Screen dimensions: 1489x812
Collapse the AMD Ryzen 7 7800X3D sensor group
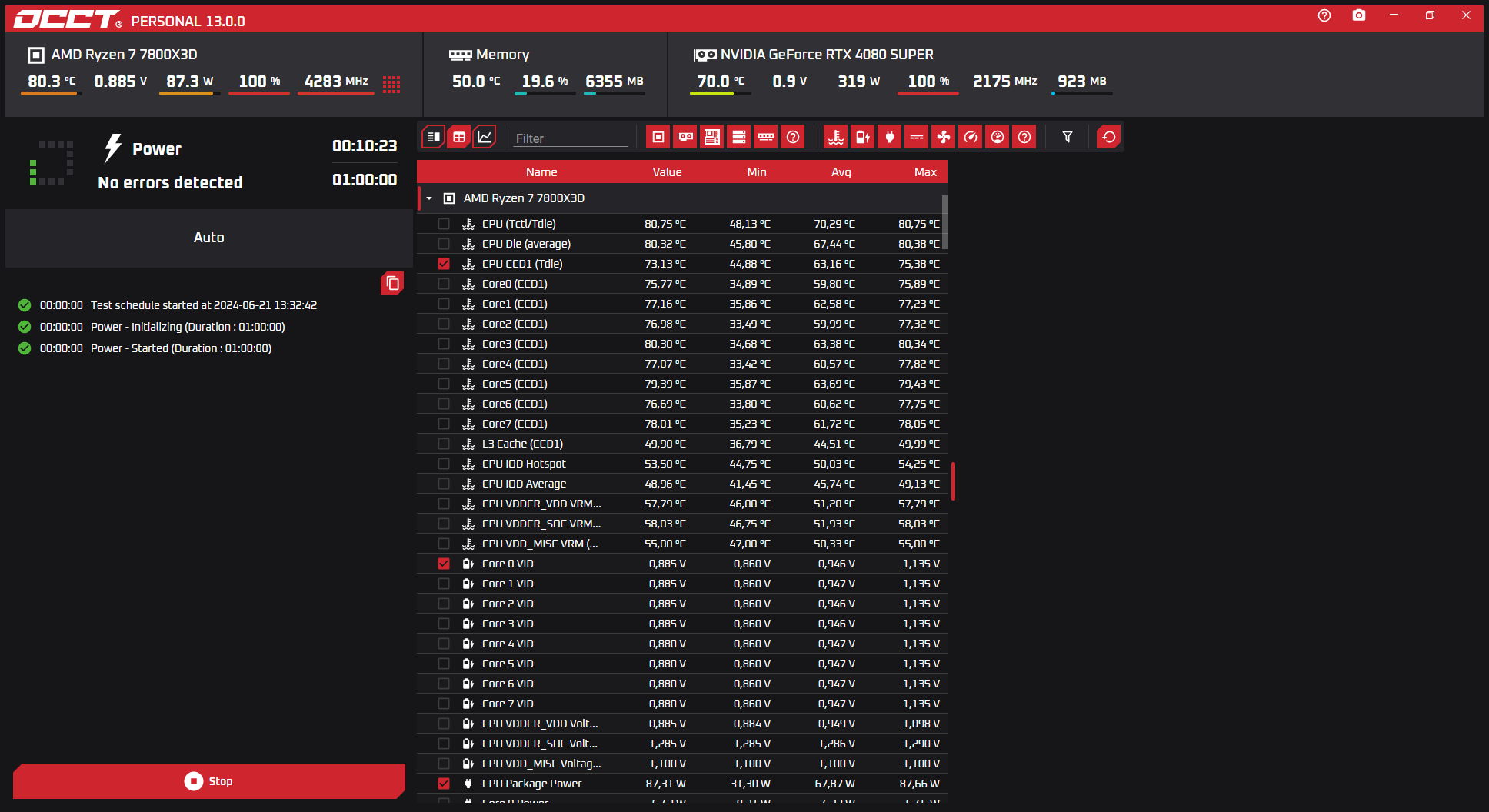429,198
